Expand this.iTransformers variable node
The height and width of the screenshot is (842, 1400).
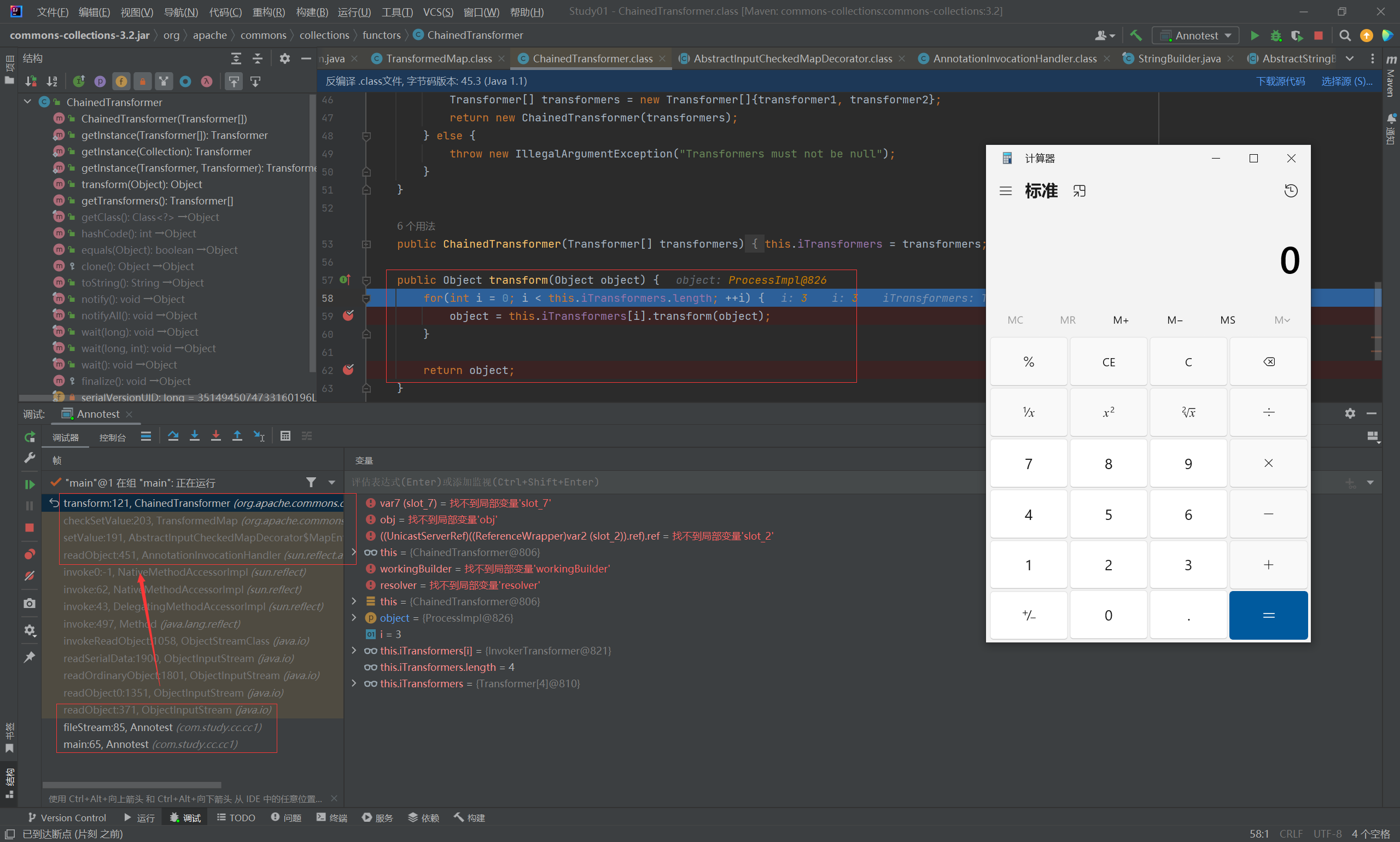354,683
